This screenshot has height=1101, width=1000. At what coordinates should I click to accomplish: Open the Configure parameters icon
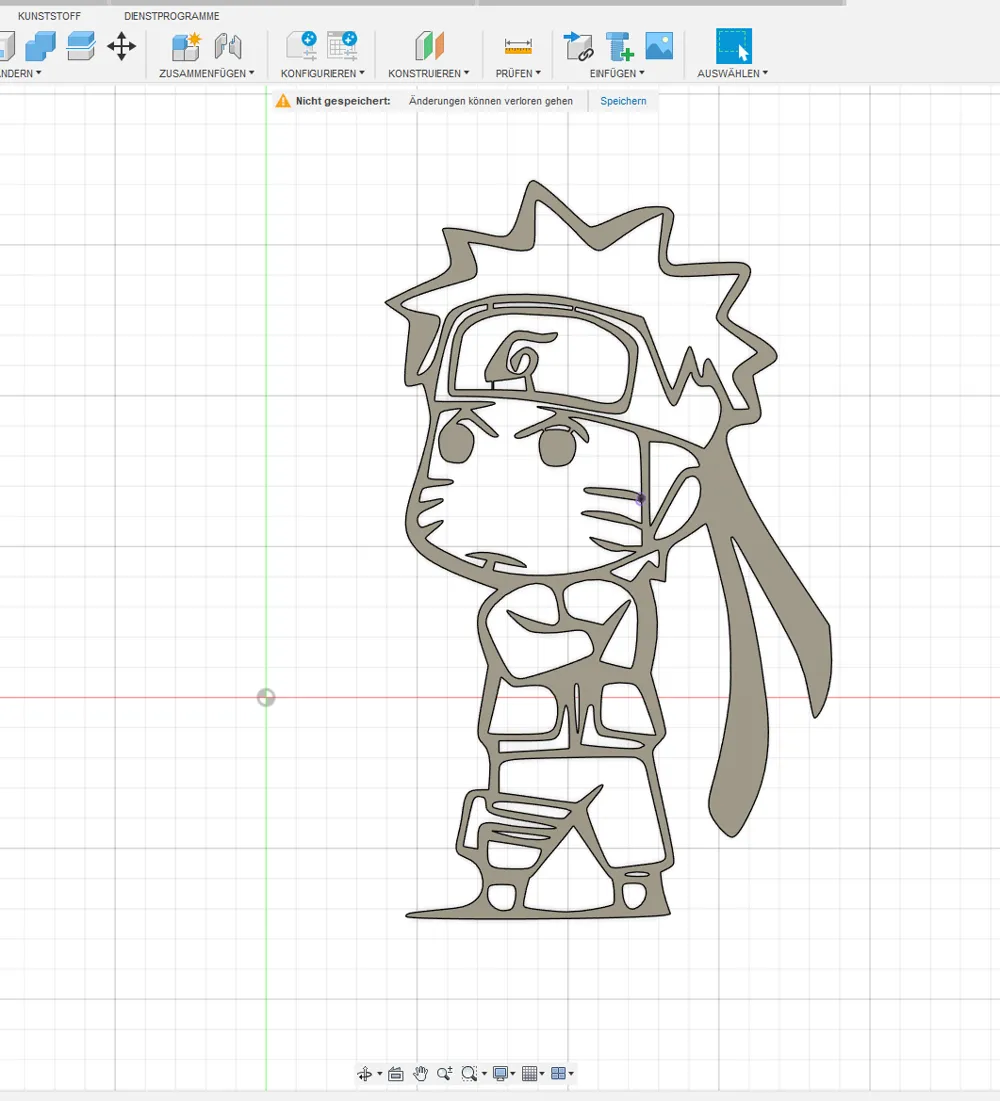pyautogui.click(x=302, y=46)
